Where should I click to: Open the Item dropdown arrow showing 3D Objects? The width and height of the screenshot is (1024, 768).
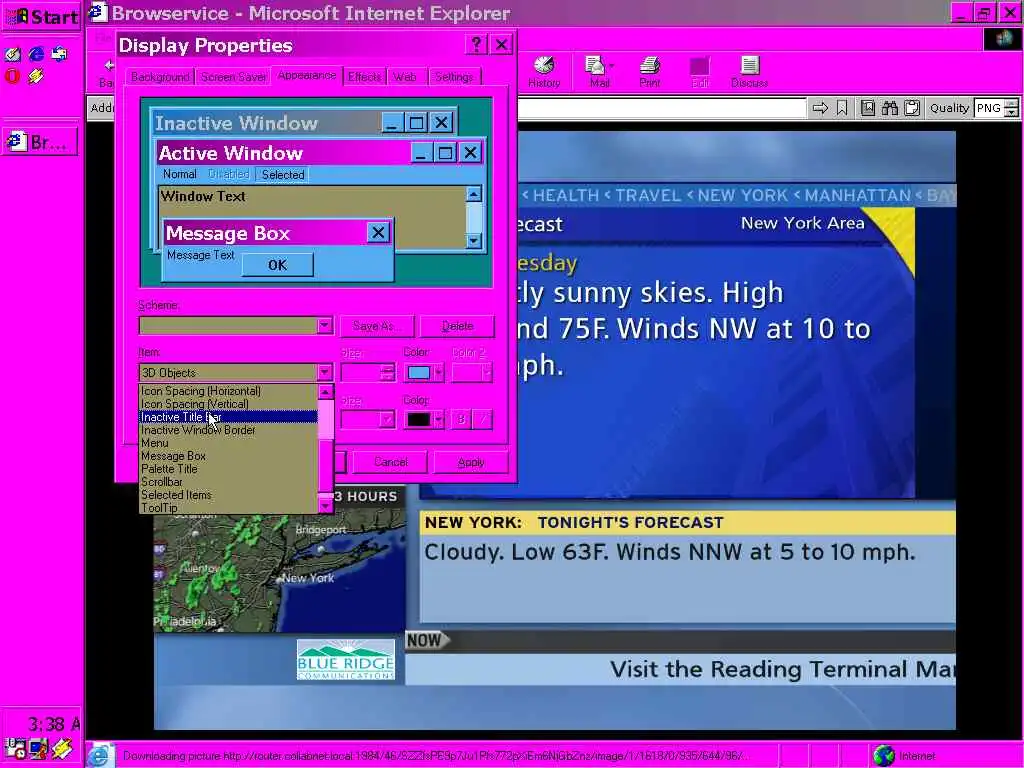(x=325, y=372)
